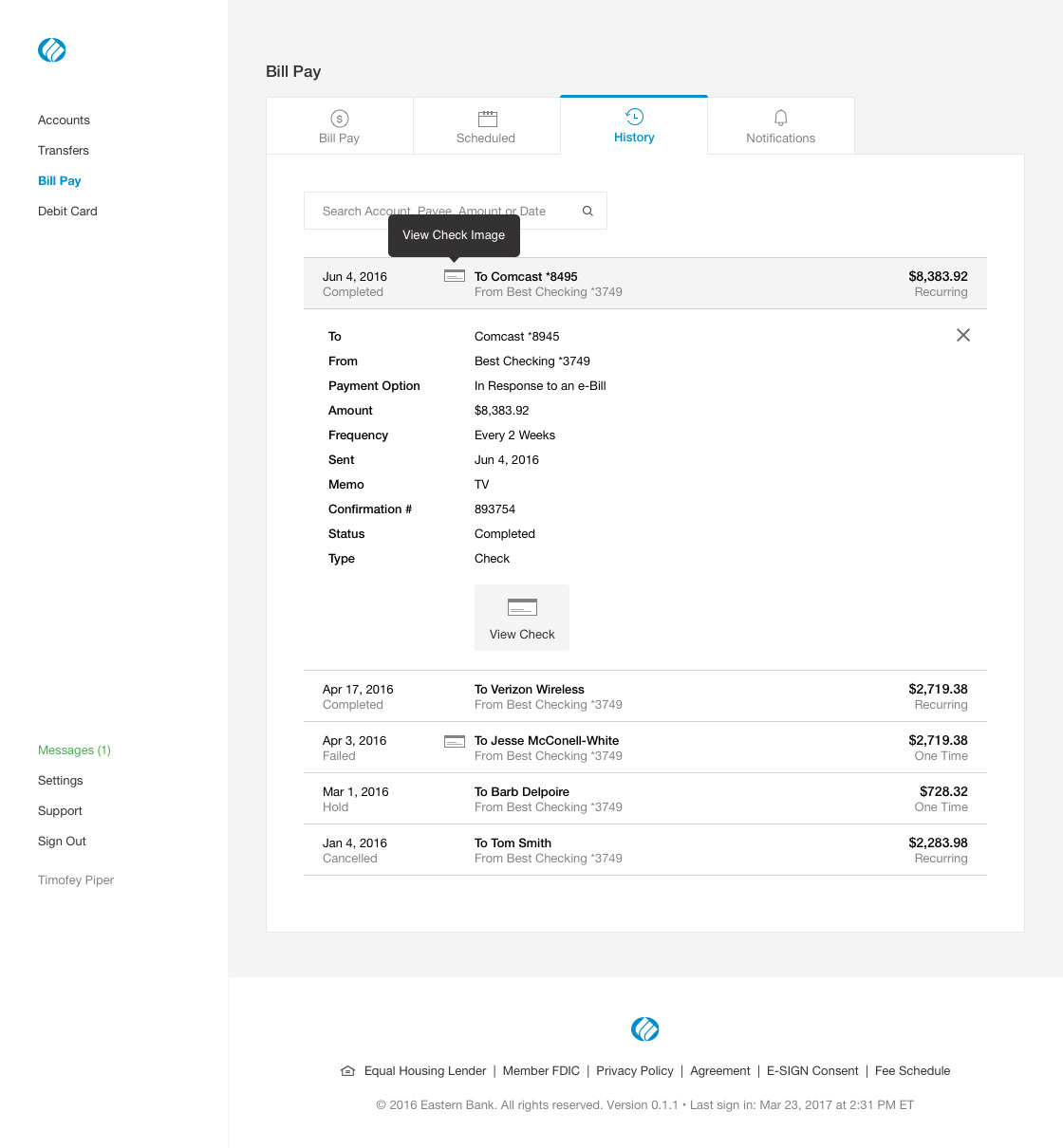Open the E-SIGN Consent link
Viewport: 1063px width, 1148px height.
click(812, 1071)
